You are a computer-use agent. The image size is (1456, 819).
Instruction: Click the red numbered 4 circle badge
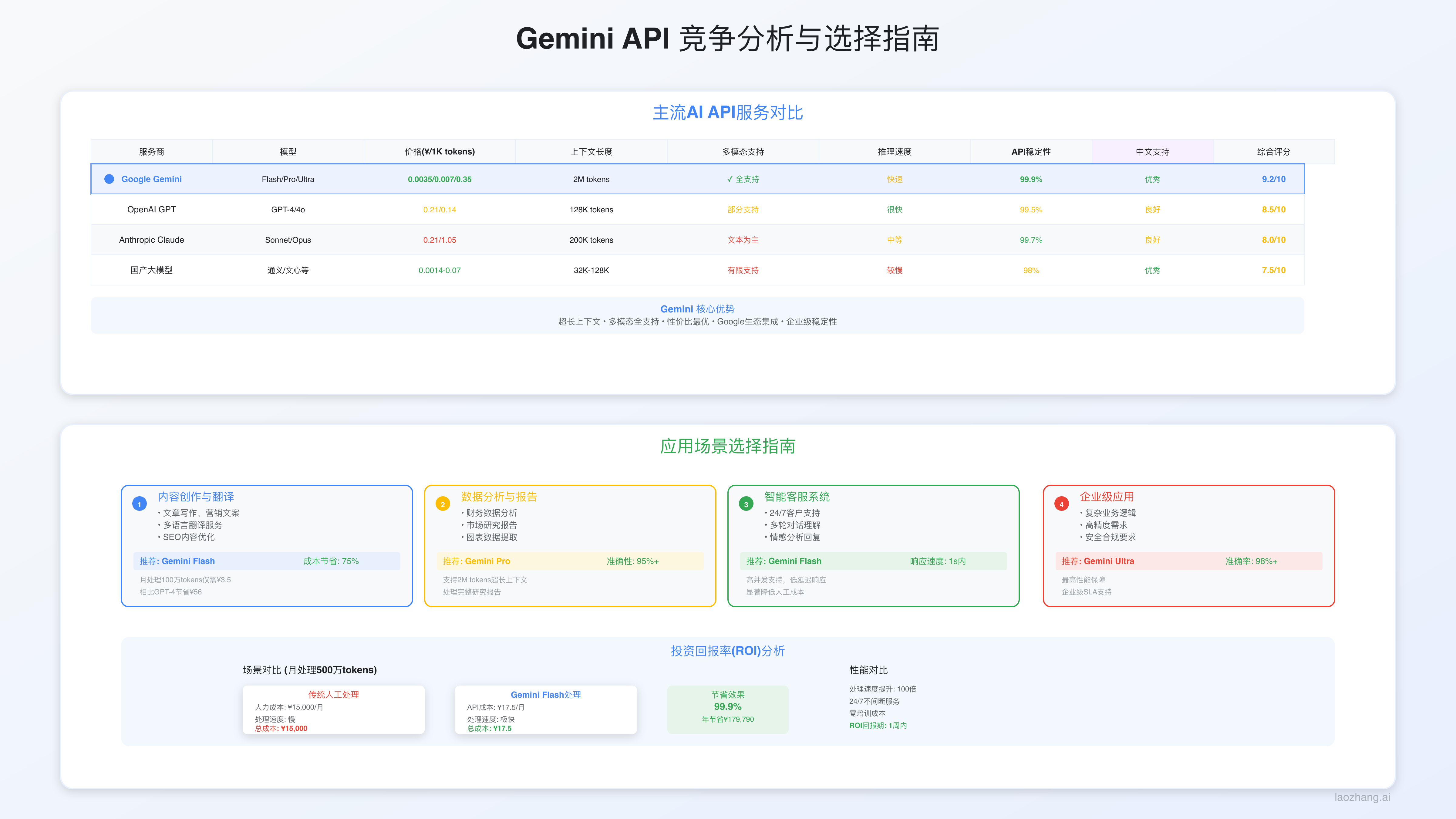coord(1061,504)
